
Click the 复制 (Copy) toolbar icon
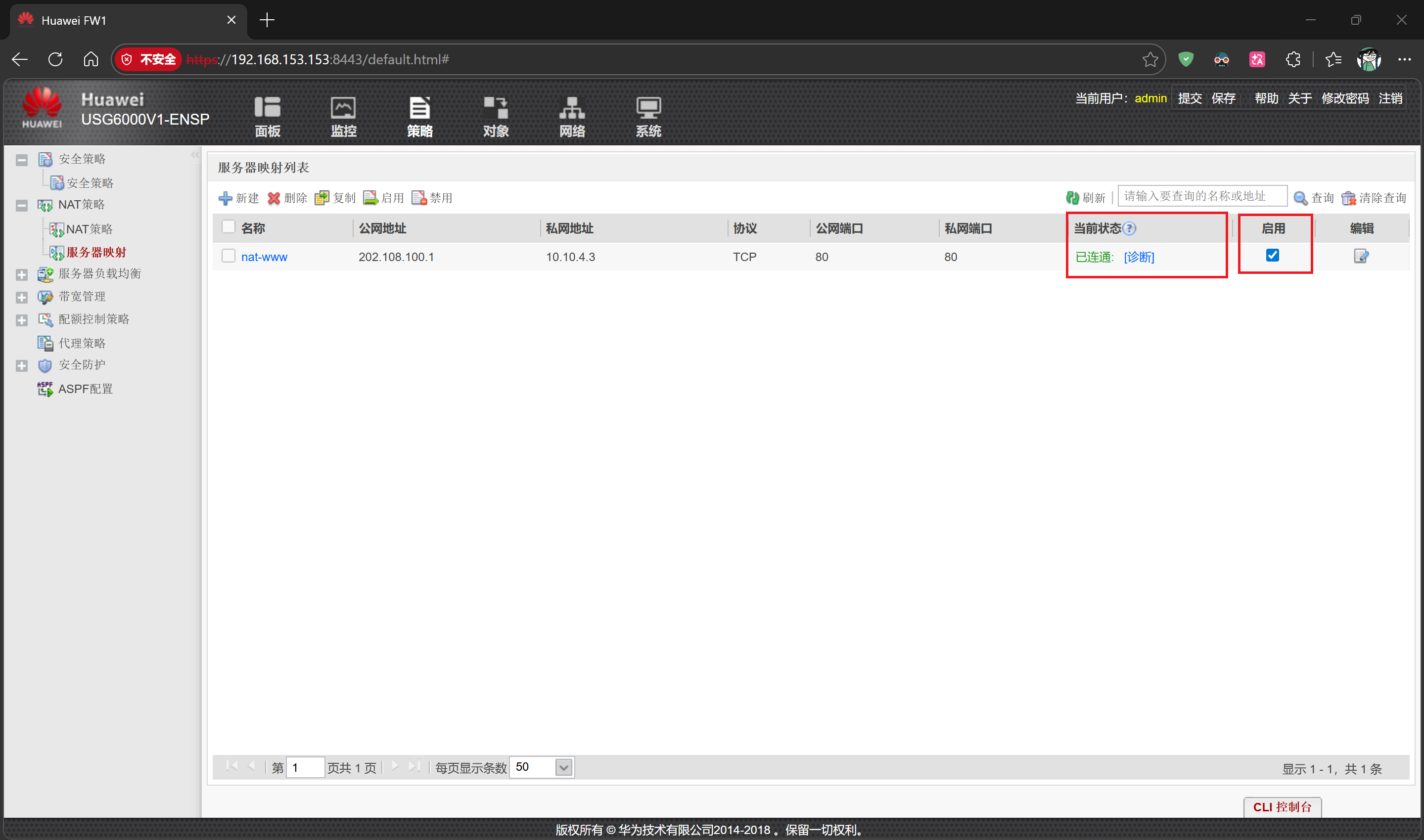(x=322, y=198)
